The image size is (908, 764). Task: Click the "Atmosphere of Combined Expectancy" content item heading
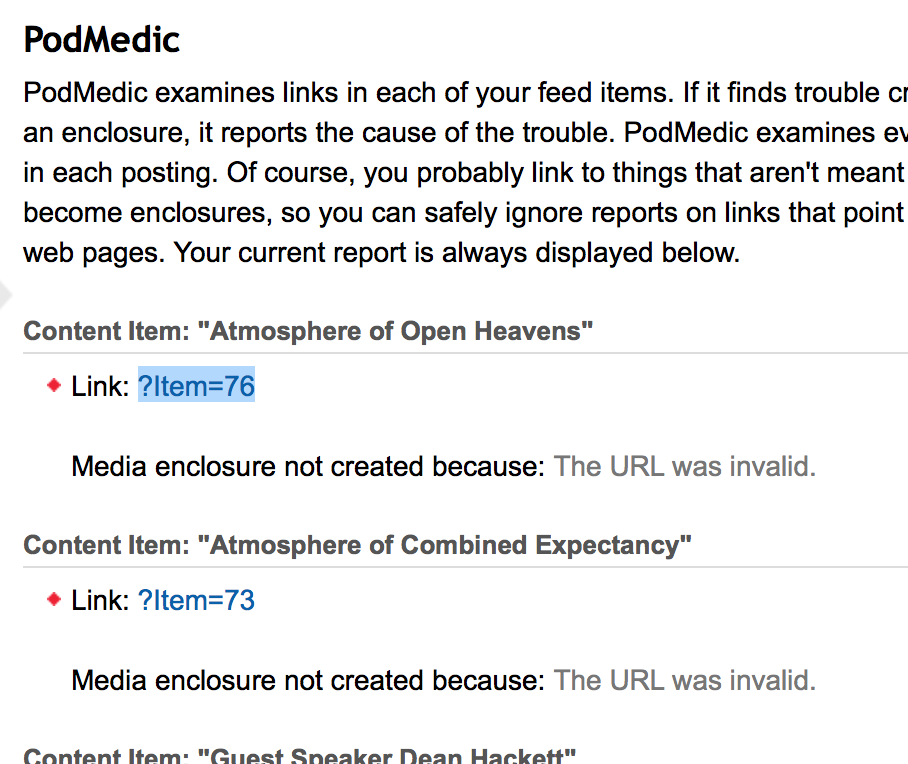click(357, 545)
